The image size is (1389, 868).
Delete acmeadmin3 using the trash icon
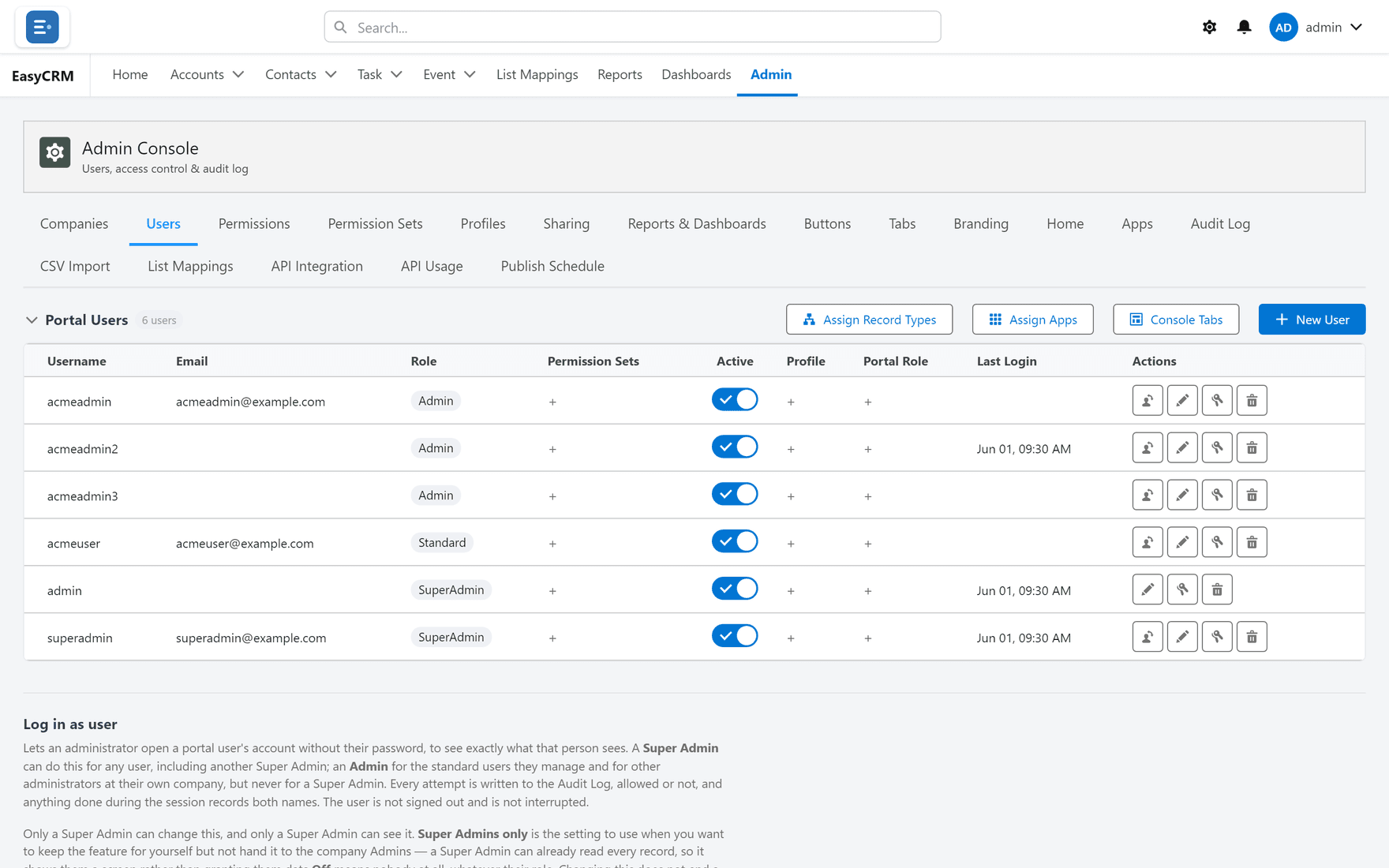(x=1252, y=496)
